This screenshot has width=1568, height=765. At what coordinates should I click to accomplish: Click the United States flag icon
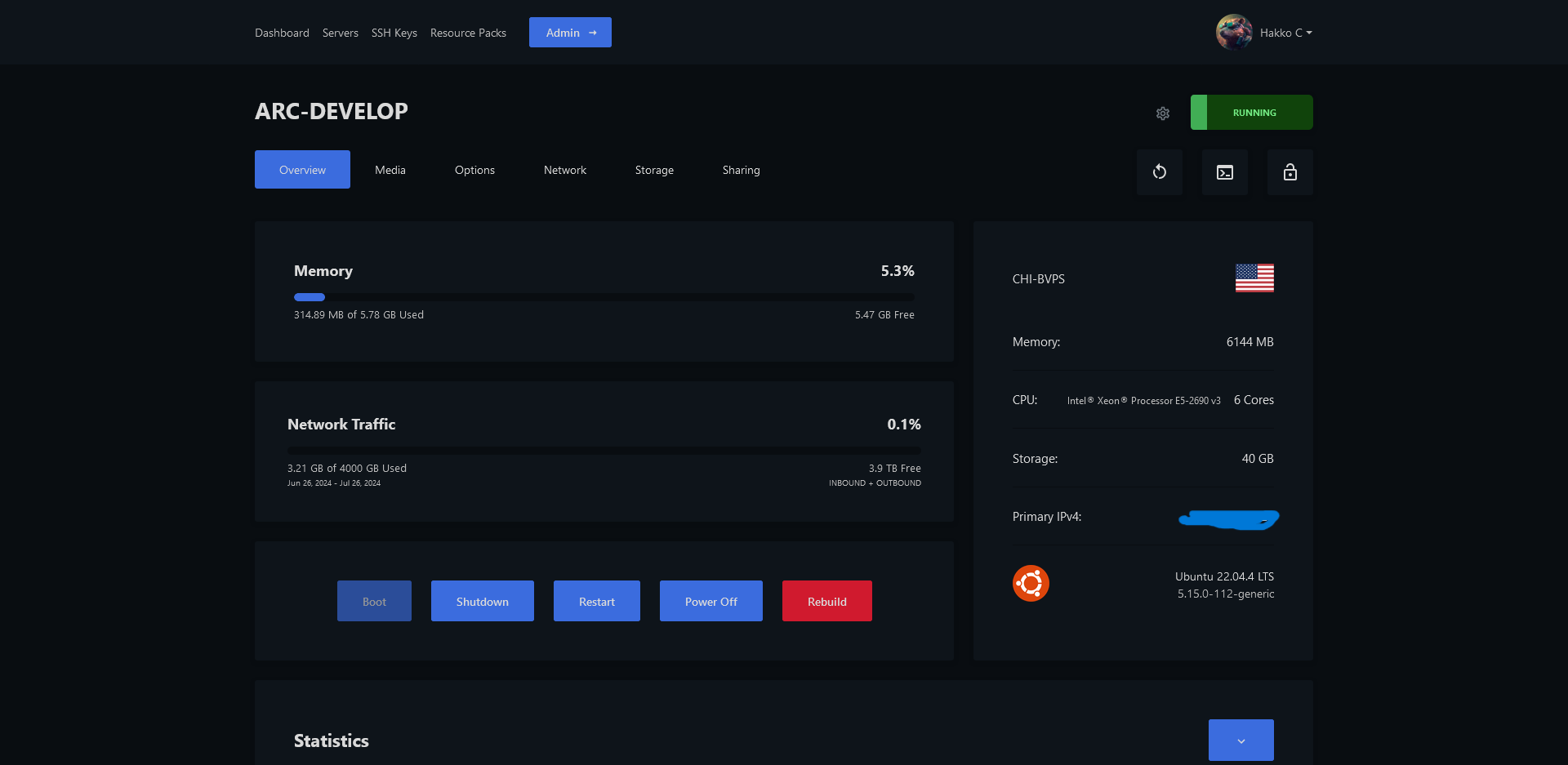1254,278
